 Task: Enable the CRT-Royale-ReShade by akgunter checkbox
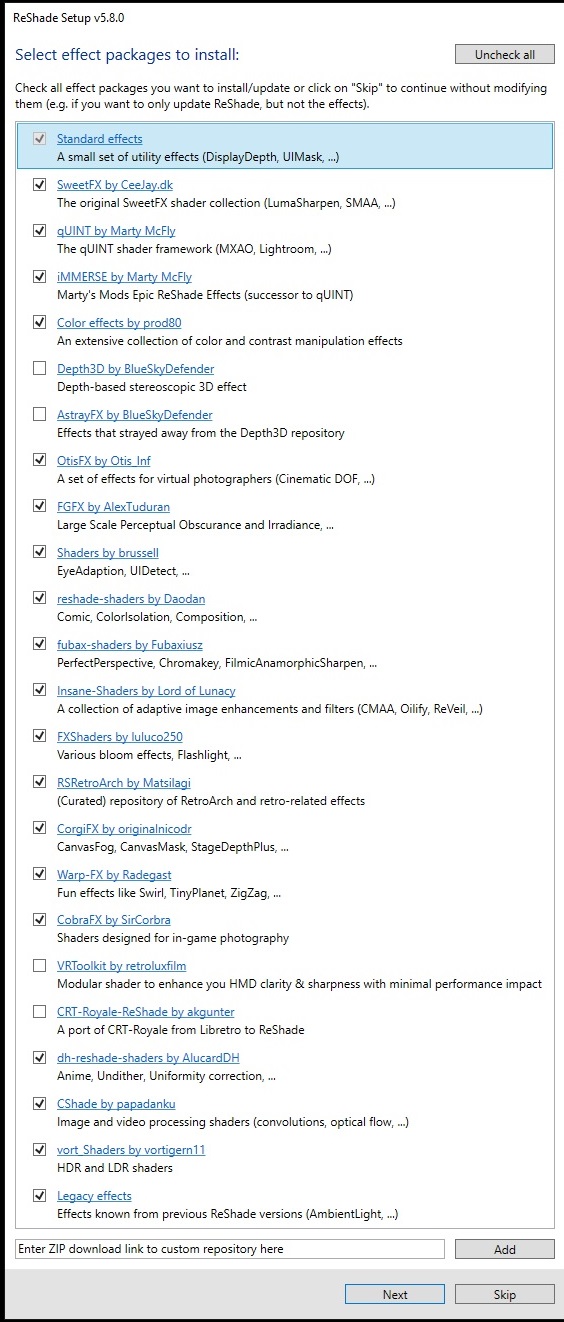(x=39, y=1012)
